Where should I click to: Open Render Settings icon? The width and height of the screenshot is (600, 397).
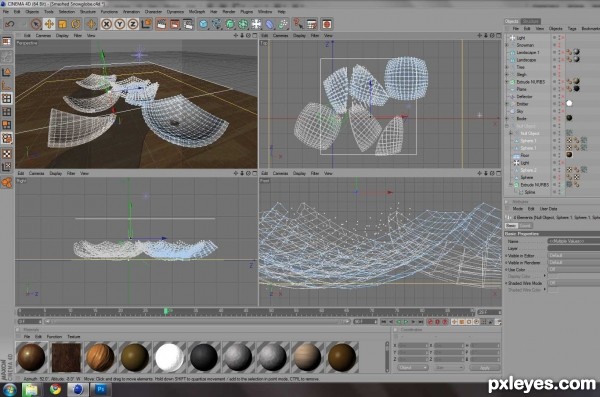pyautogui.click(x=188, y=24)
